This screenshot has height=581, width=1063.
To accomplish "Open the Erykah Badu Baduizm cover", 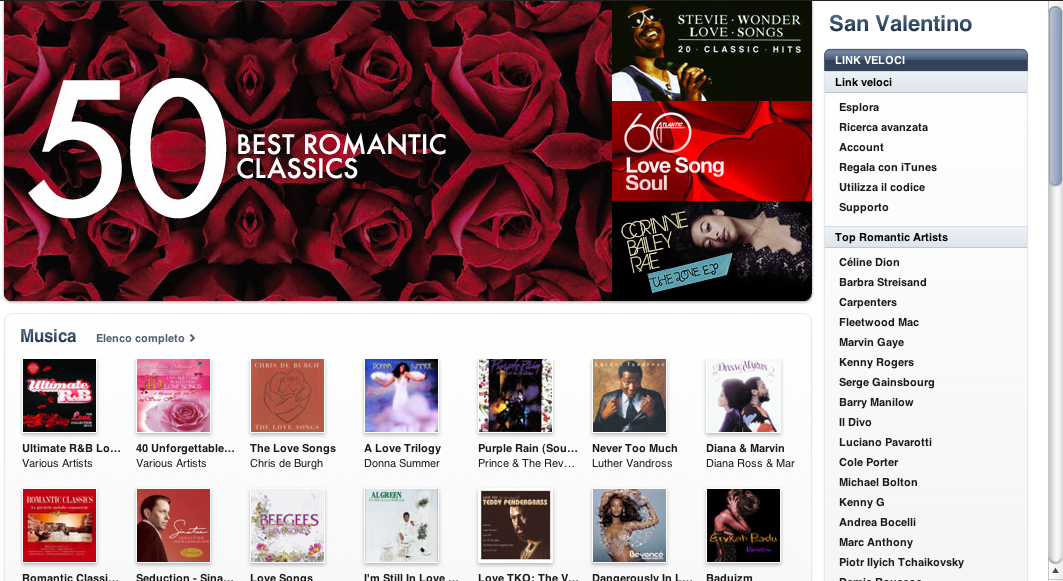I will pyautogui.click(x=743, y=526).
